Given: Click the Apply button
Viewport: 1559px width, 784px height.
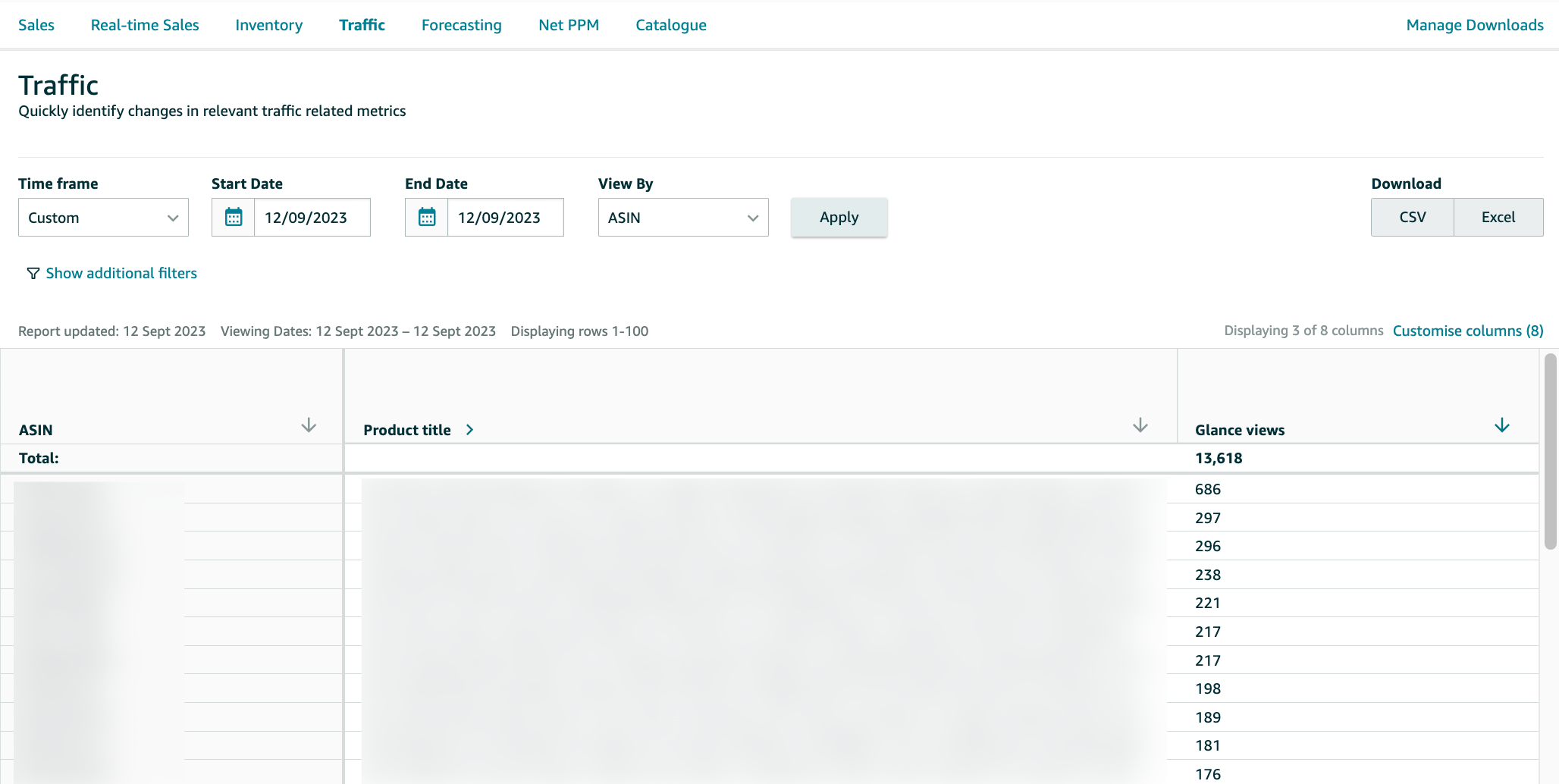Looking at the screenshot, I should point(839,217).
